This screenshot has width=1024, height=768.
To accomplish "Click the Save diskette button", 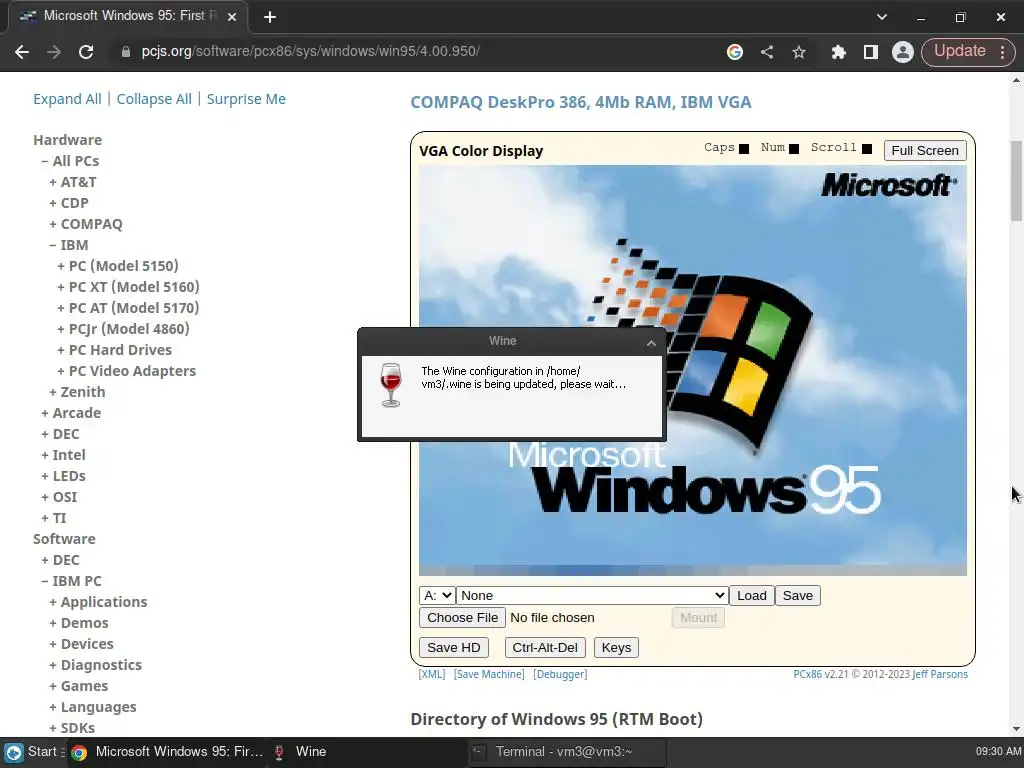I will click(x=797, y=596).
